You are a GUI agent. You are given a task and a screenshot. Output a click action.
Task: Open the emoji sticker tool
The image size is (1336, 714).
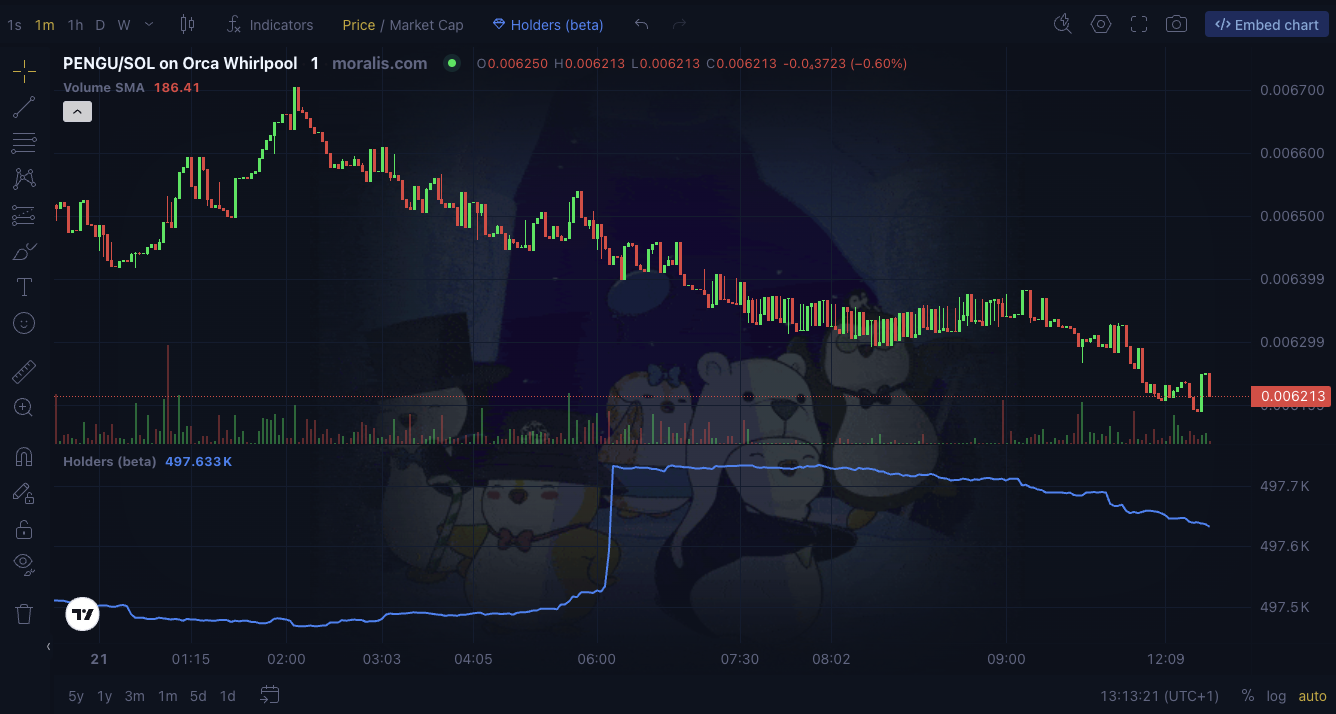(24, 323)
